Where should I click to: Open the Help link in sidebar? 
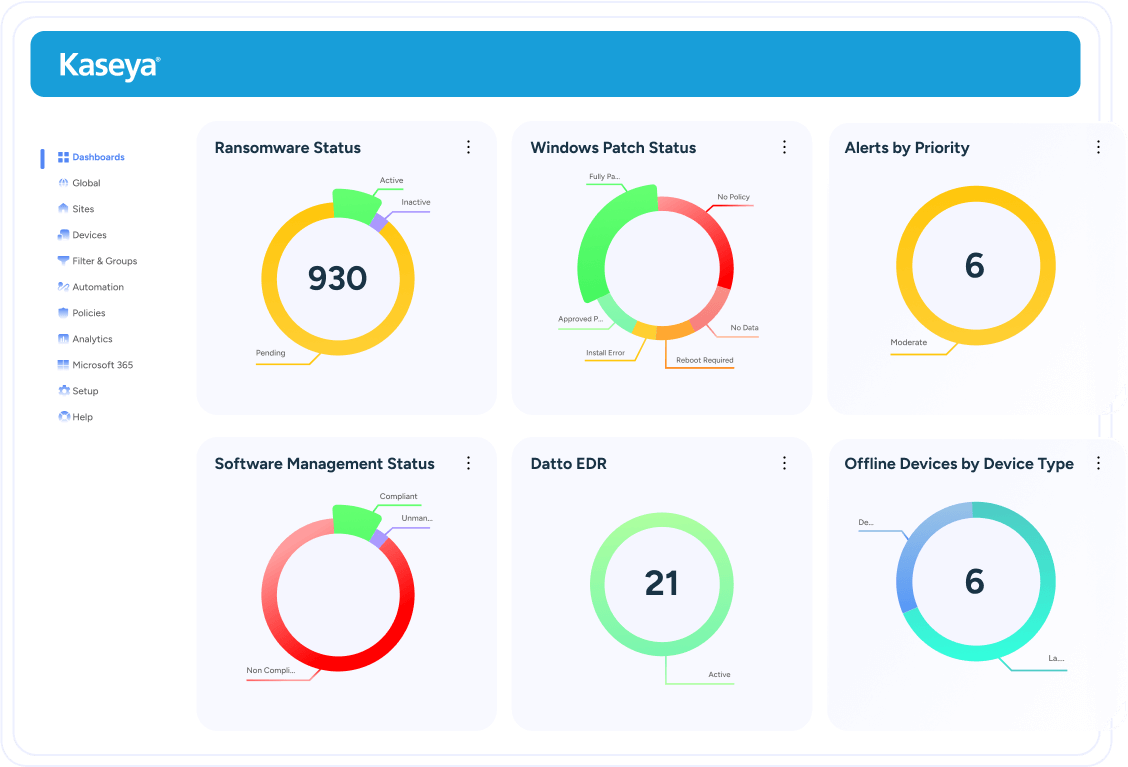[x=82, y=417]
